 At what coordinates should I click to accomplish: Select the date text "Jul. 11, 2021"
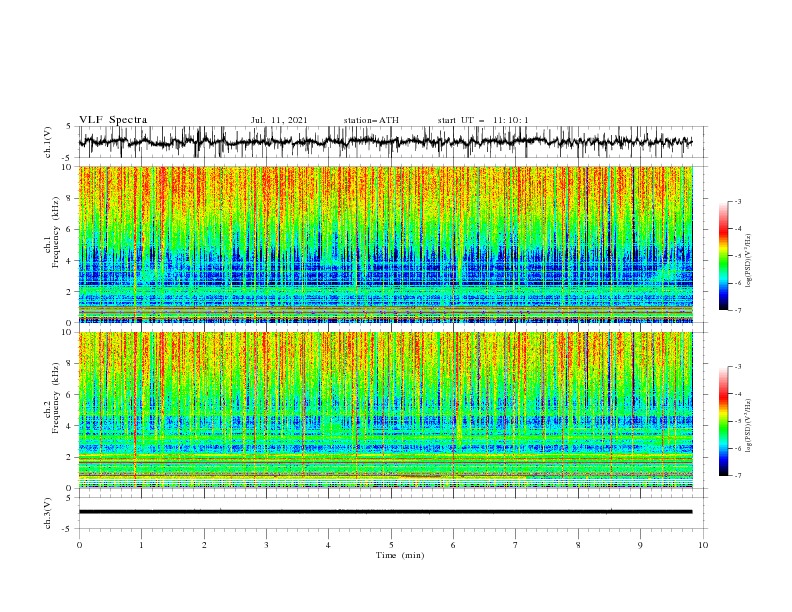[x=279, y=120]
